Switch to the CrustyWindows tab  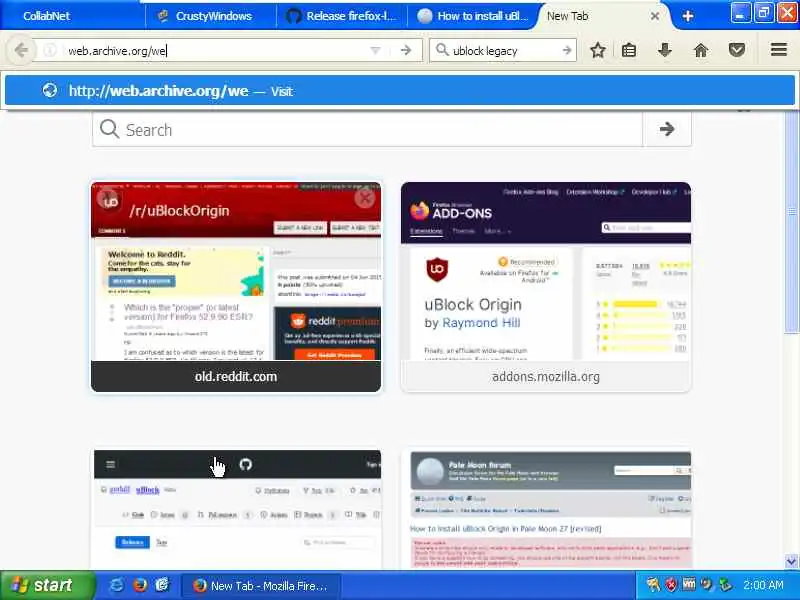(x=212, y=16)
